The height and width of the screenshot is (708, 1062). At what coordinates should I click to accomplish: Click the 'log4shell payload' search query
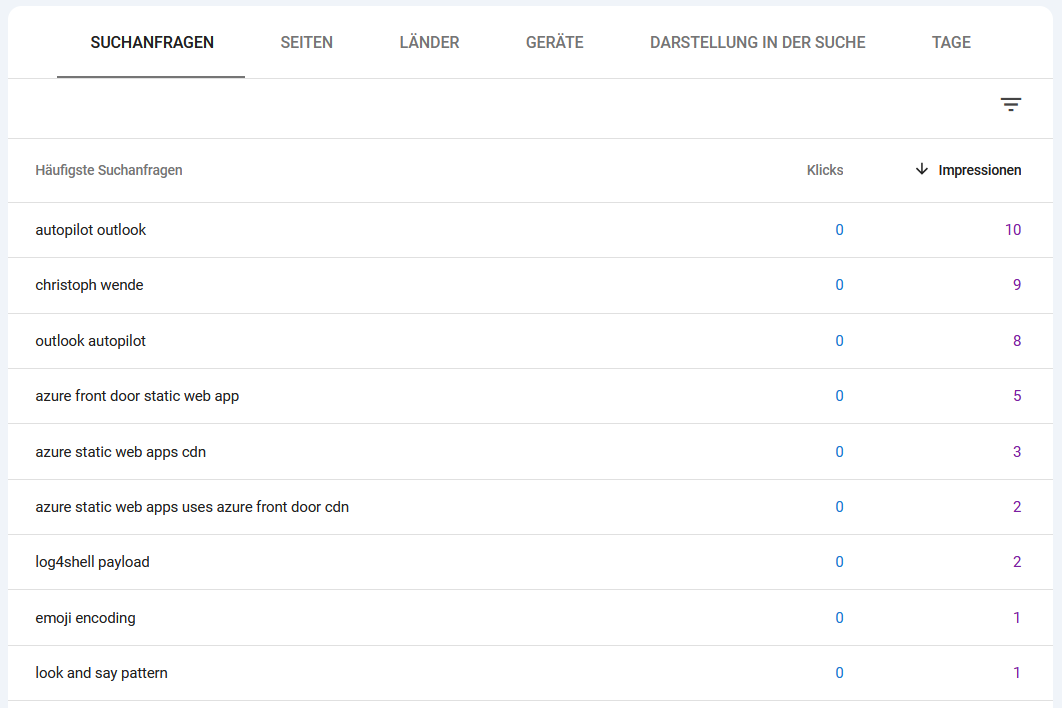(x=93, y=562)
